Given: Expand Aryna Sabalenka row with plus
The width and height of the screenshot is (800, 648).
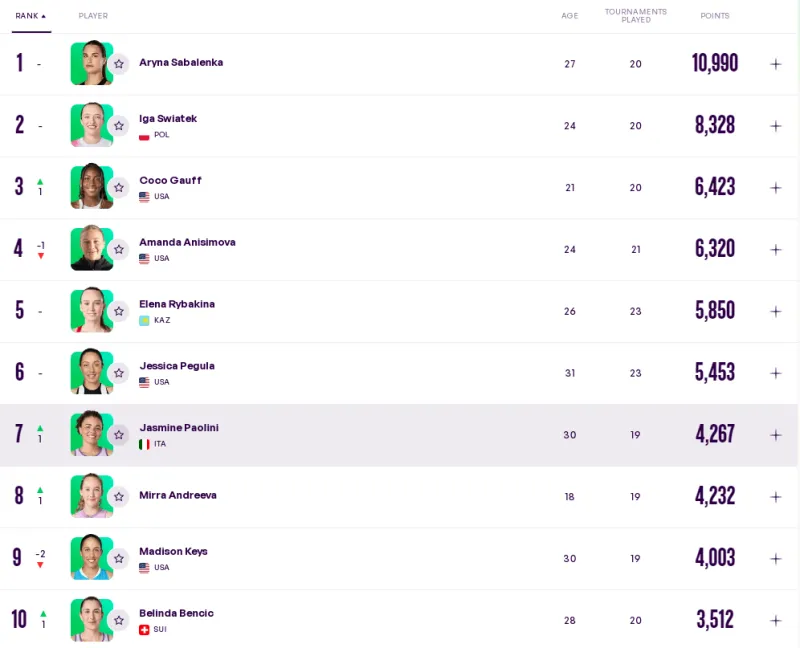Looking at the screenshot, I should tap(775, 64).
